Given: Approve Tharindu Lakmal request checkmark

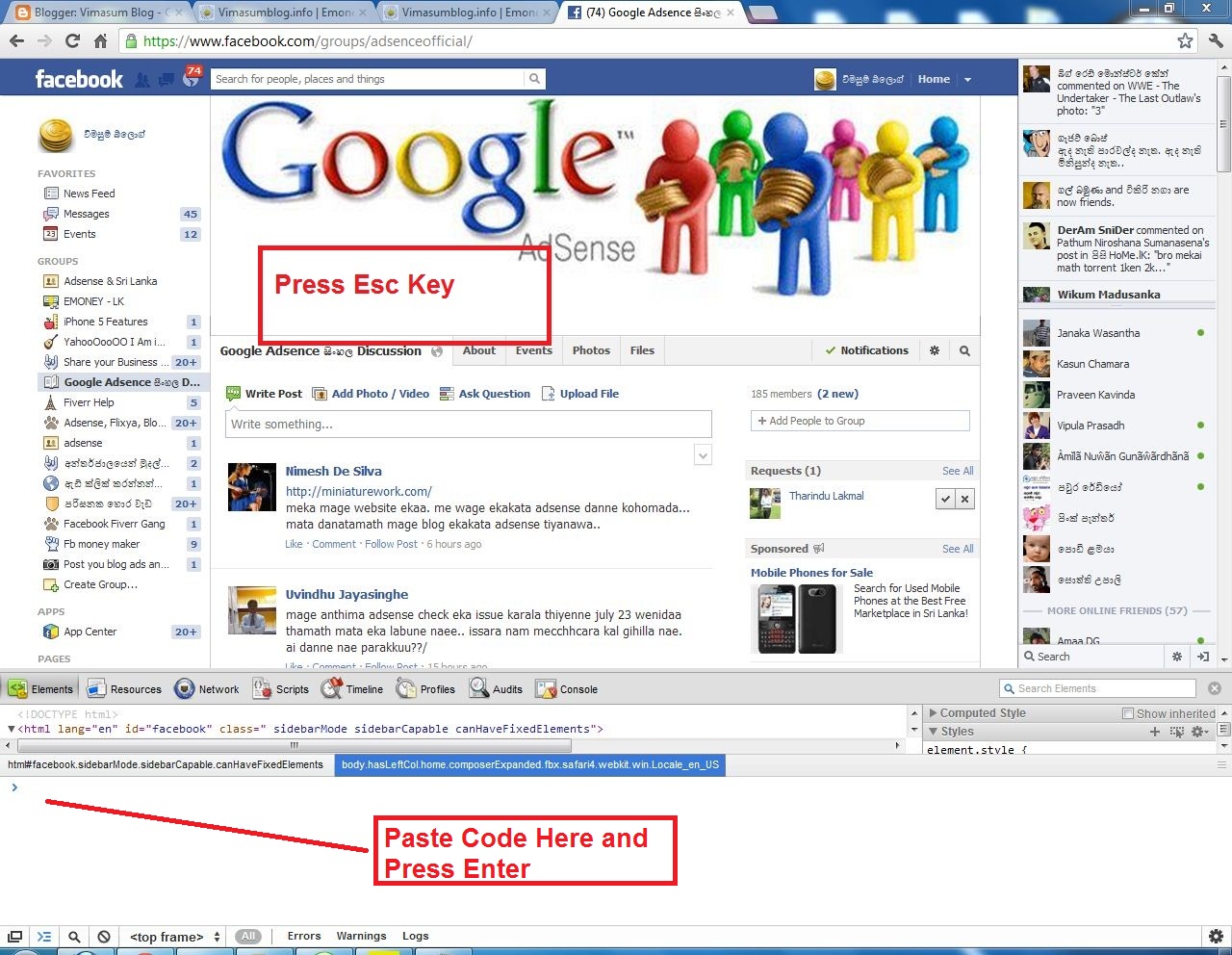Looking at the screenshot, I should [x=945, y=498].
